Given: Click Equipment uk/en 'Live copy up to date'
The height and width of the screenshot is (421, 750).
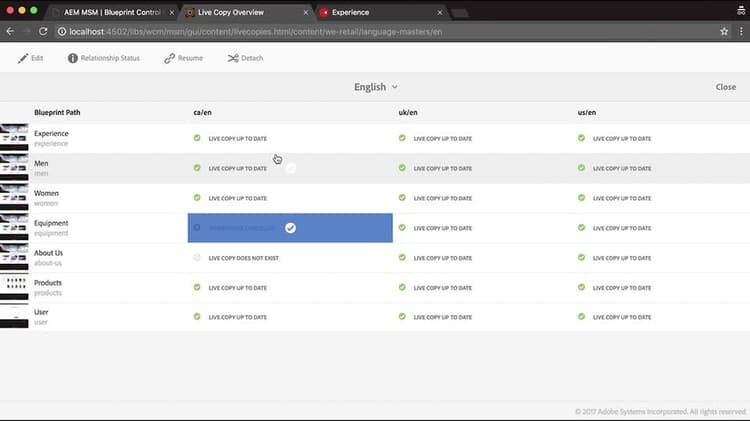Looking at the screenshot, I should 442,228.
